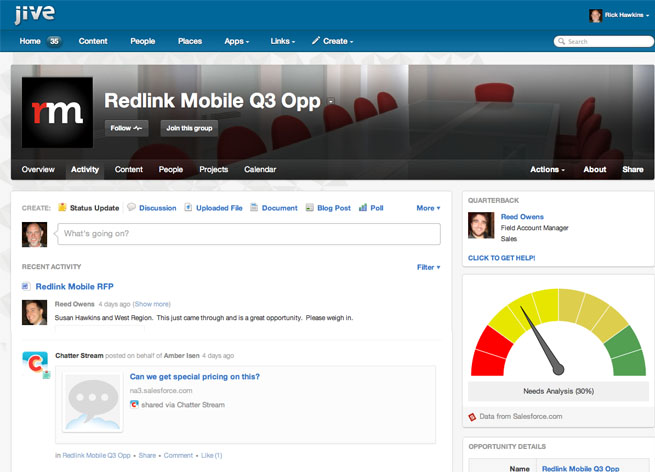
Task: Click the Redlink Mobile rm group logo
Action: tap(57, 112)
